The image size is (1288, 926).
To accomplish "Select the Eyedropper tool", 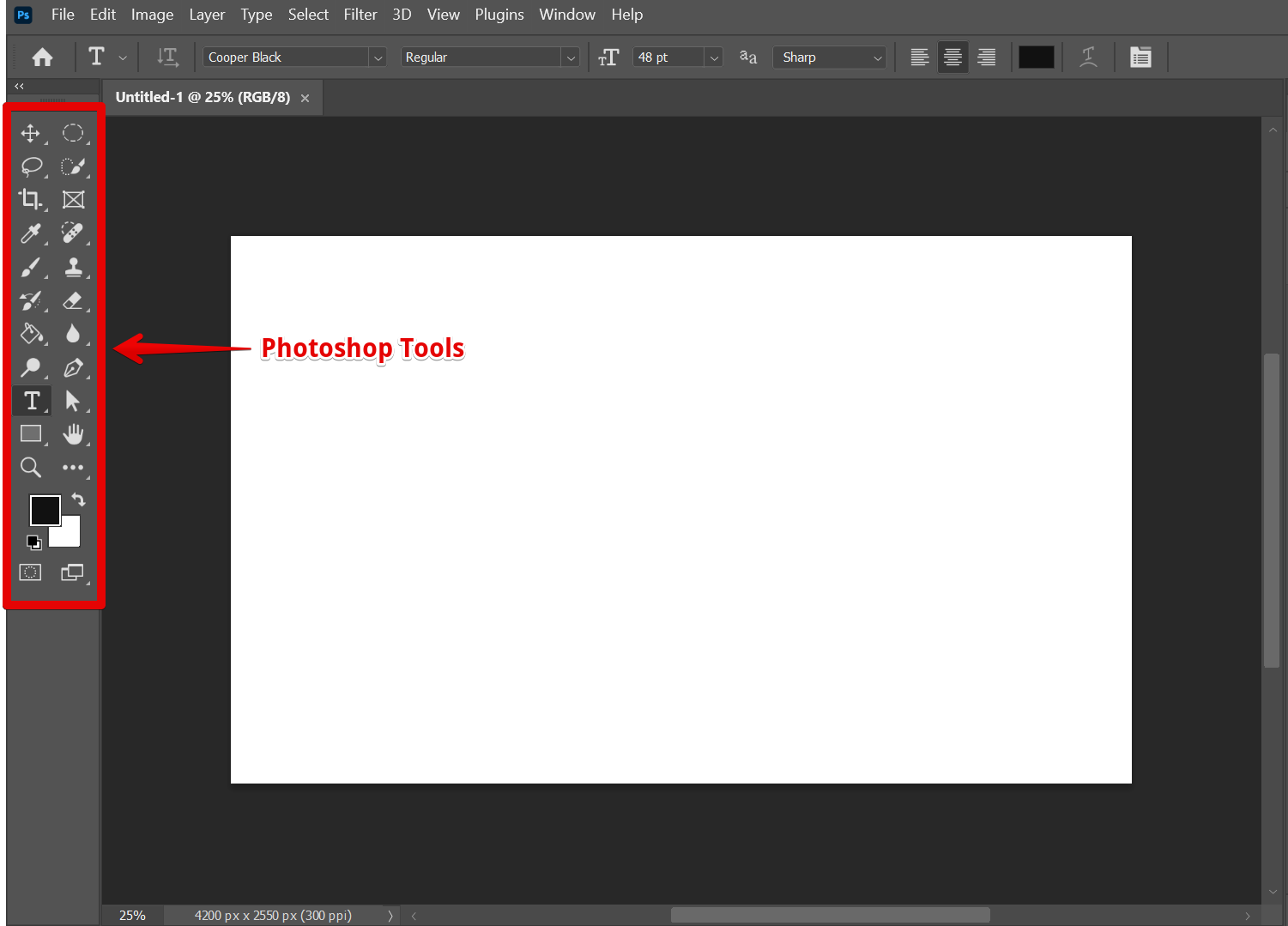I will click(x=31, y=233).
